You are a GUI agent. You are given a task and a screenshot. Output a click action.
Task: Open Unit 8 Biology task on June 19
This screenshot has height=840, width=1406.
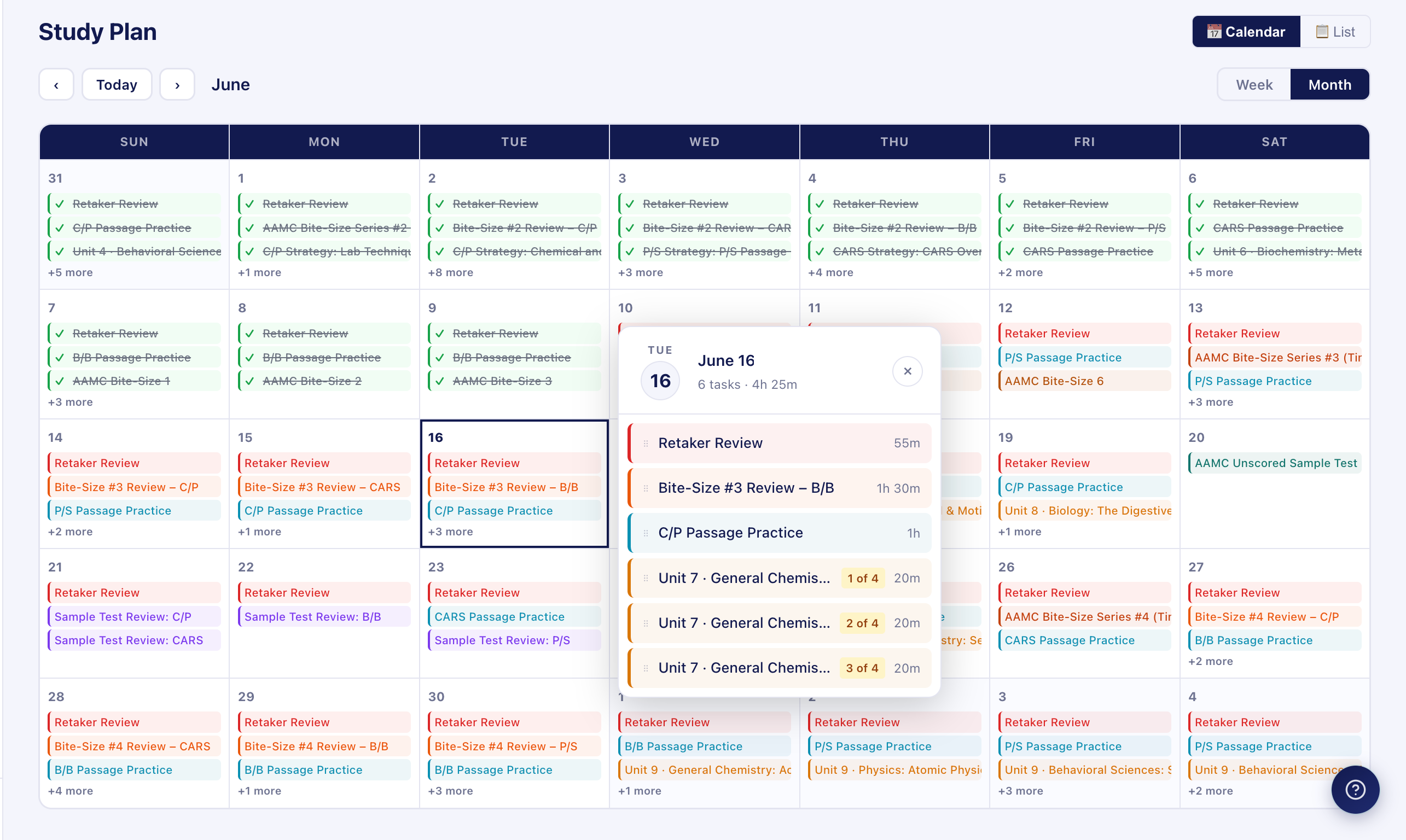point(1085,511)
